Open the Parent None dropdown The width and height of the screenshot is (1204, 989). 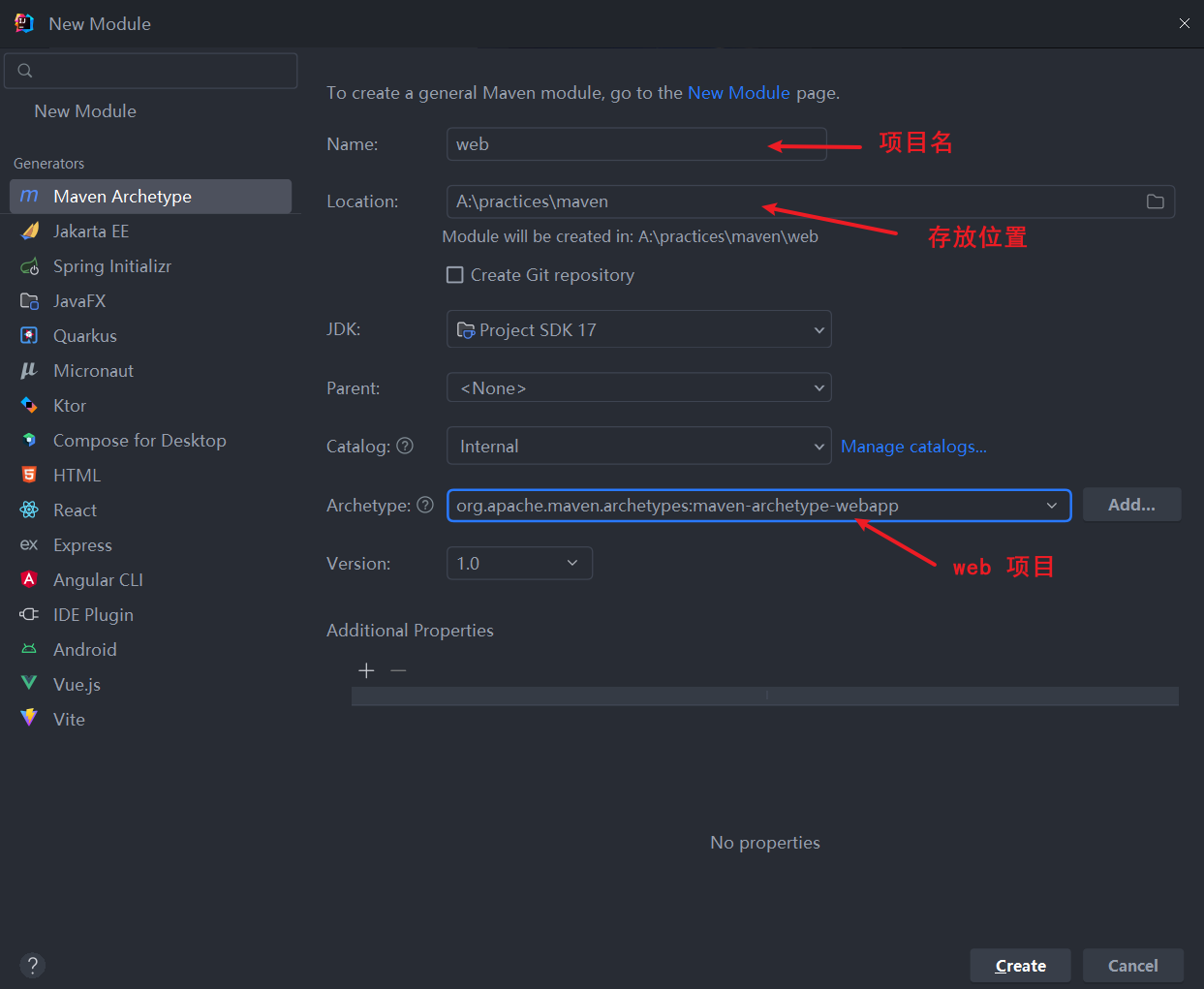click(x=638, y=387)
